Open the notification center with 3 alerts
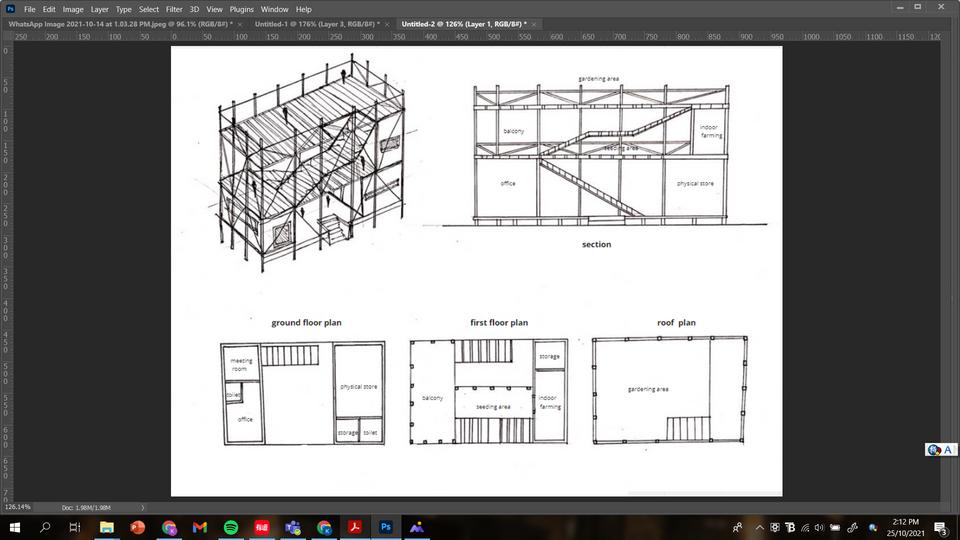Screen dimensions: 960x540 [x=941, y=527]
